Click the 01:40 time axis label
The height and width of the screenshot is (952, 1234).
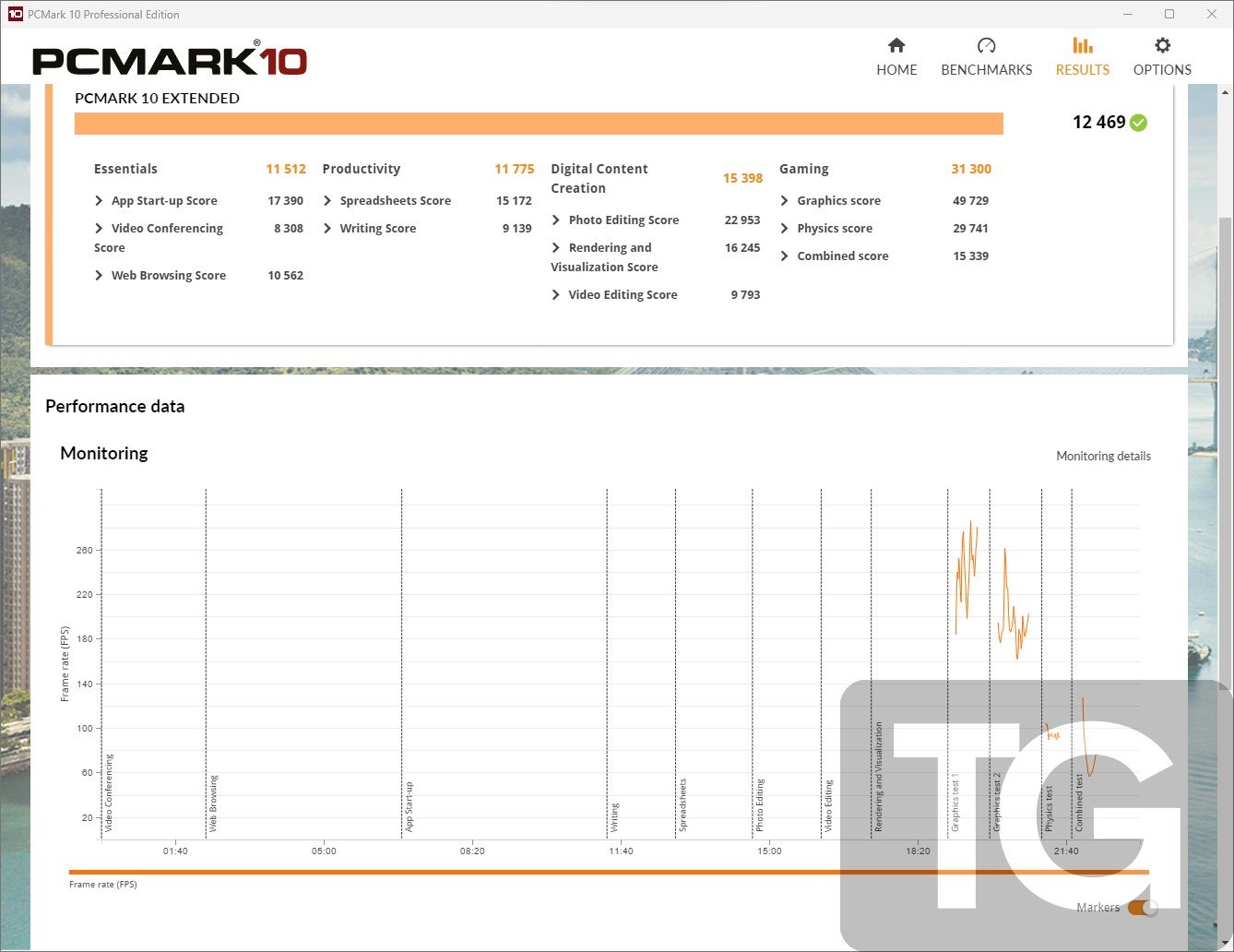coord(175,851)
